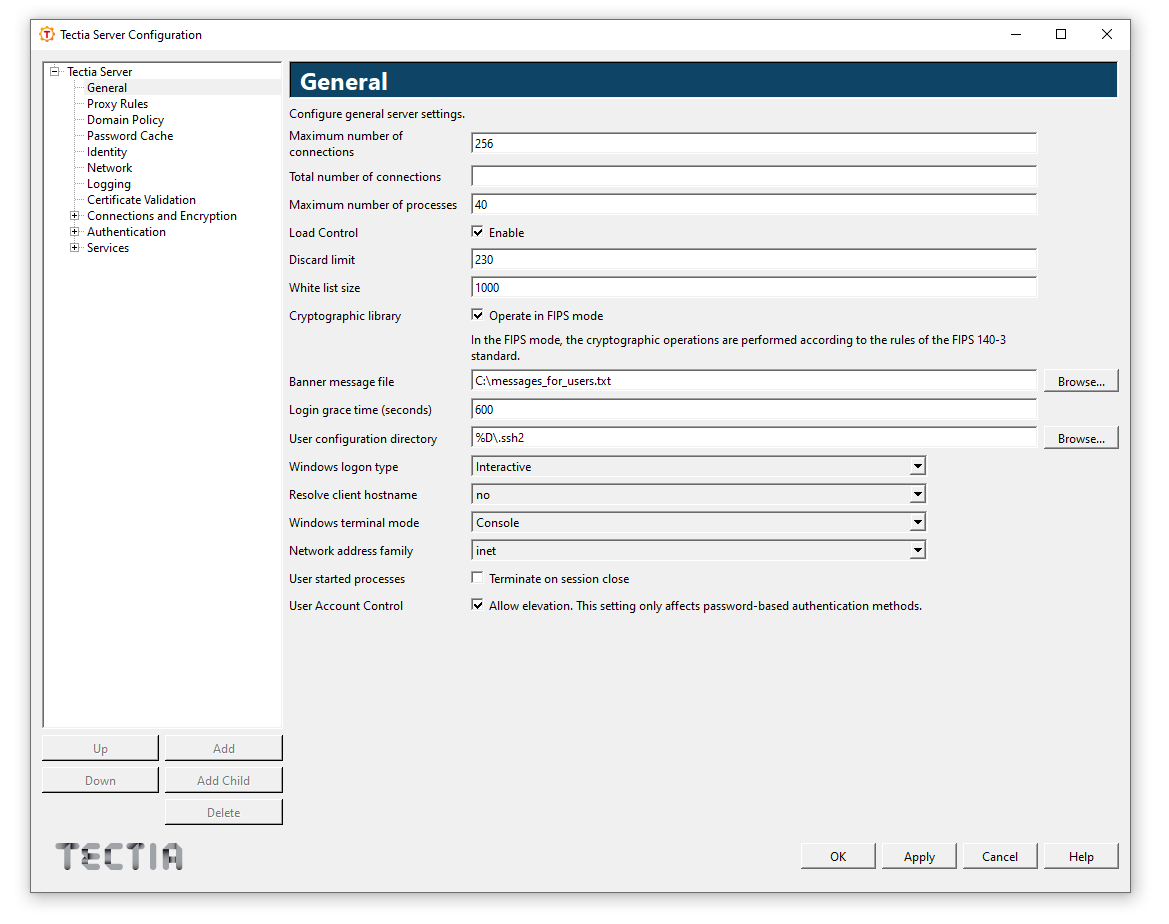Image resolution: width=1169 pixels, height=924 pixels.
Task: Expand the Services tree node
Action: [75, 248]
